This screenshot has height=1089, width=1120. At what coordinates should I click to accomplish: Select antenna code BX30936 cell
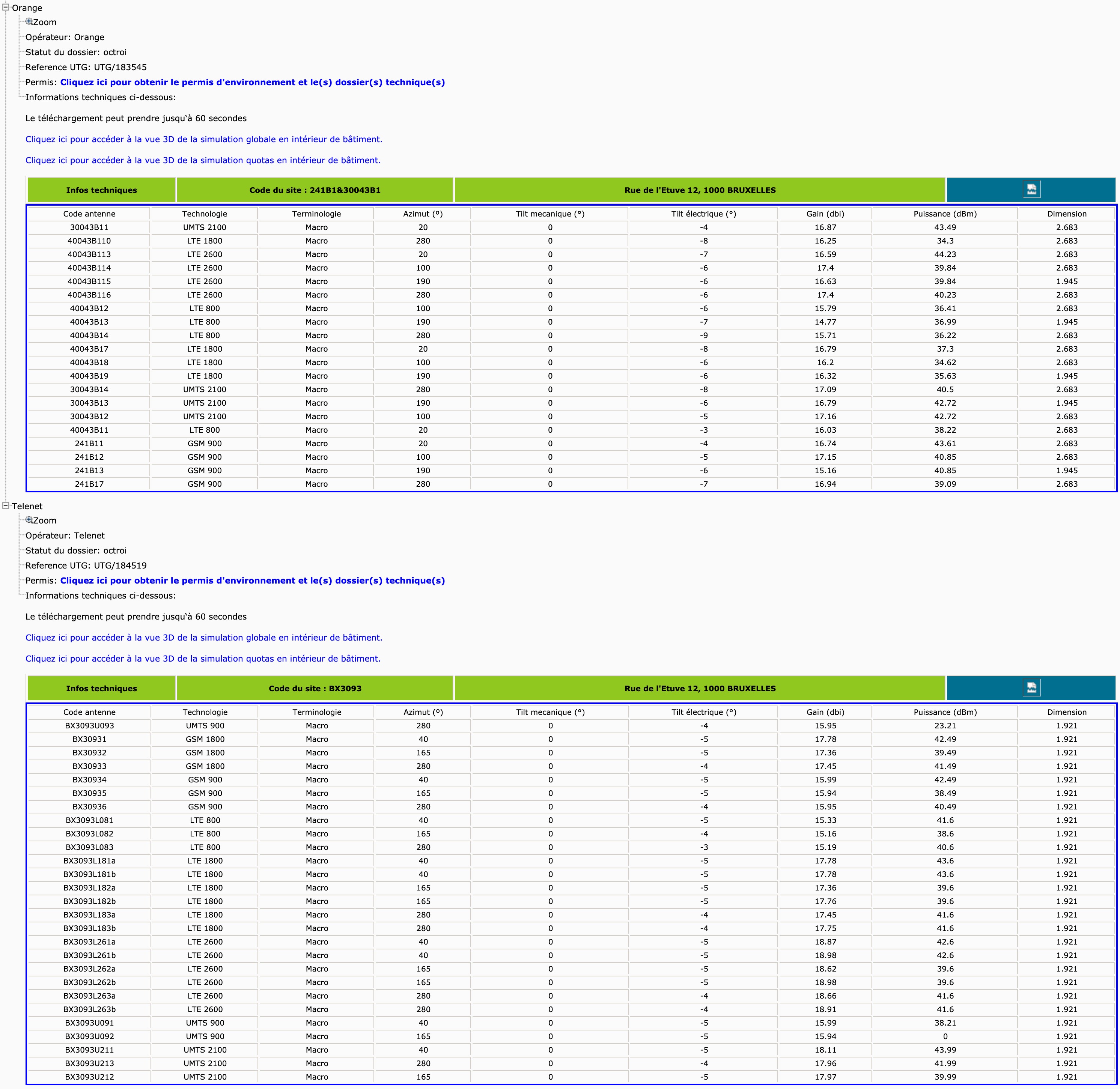(x=89, y=806)
